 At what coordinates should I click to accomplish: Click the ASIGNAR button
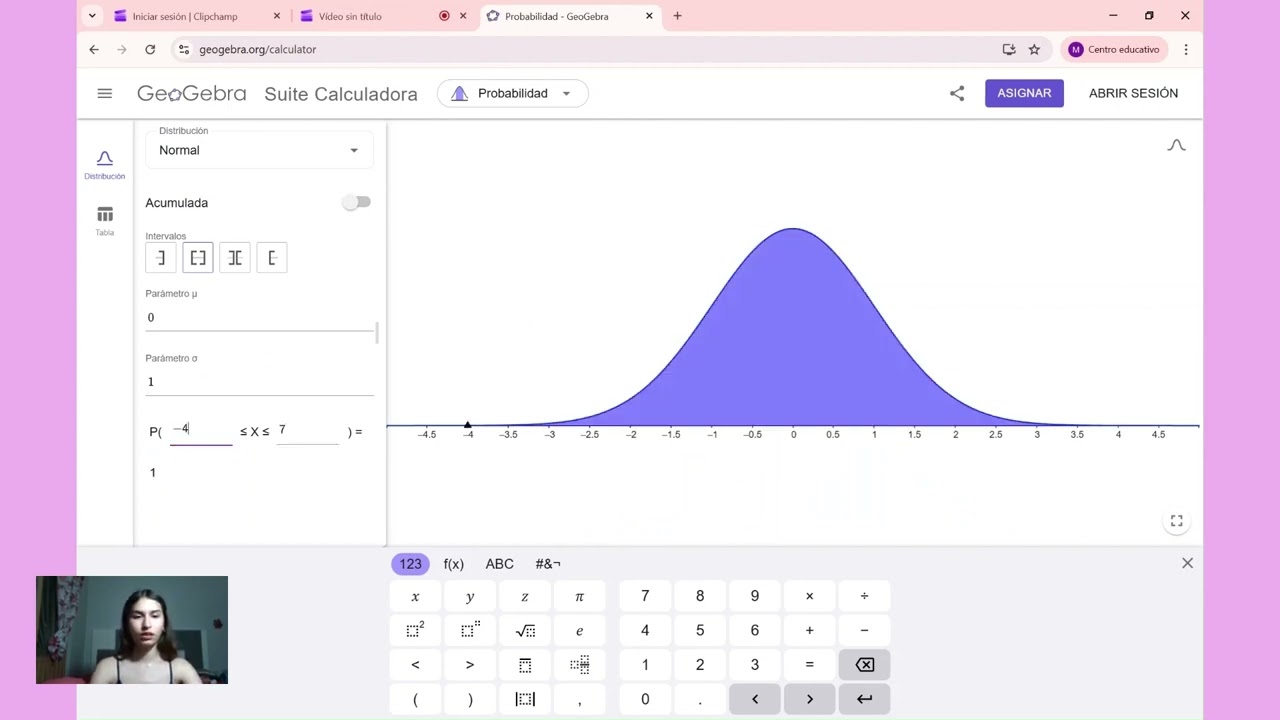pos(1024,93)
